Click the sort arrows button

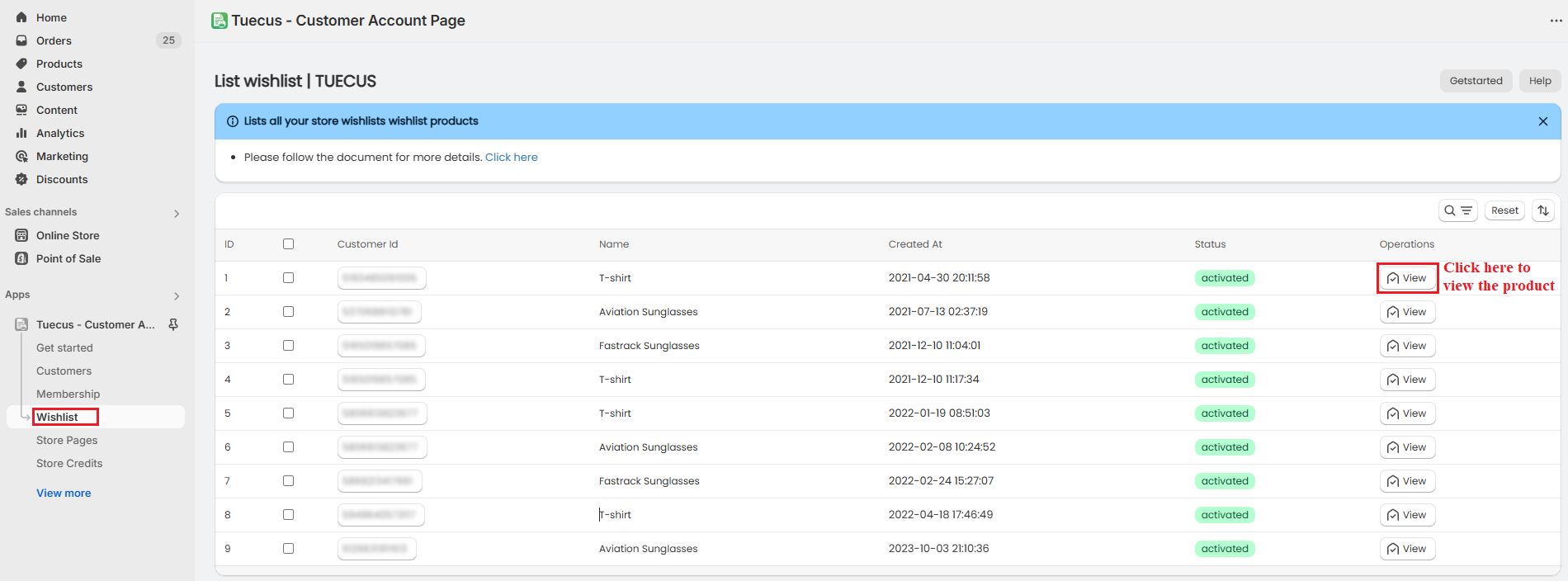[x=1543, y=210]
